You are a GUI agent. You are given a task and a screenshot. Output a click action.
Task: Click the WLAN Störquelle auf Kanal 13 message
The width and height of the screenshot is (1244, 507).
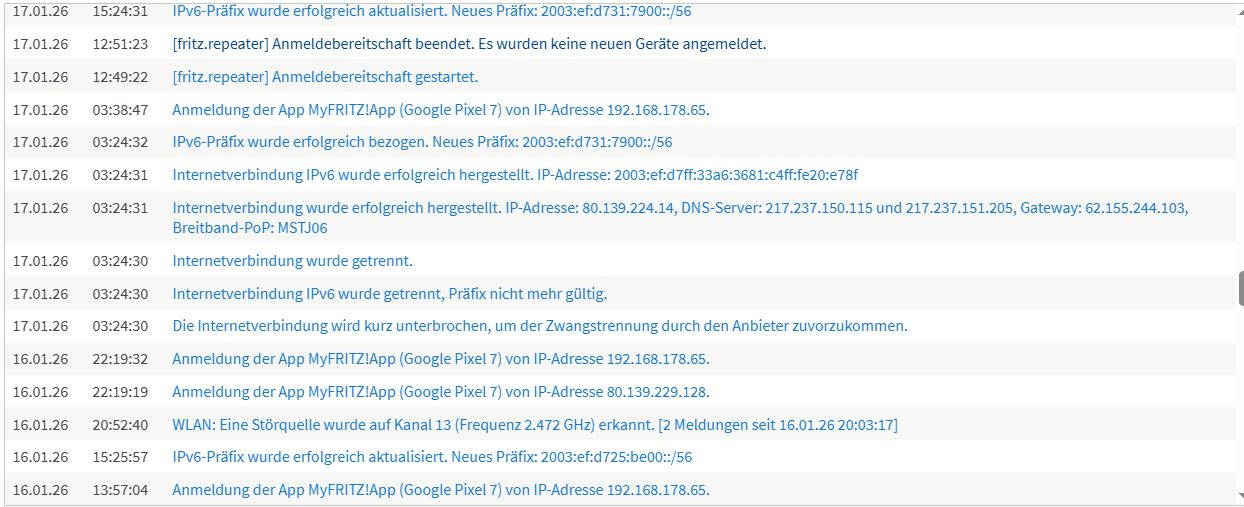(534, 425)
